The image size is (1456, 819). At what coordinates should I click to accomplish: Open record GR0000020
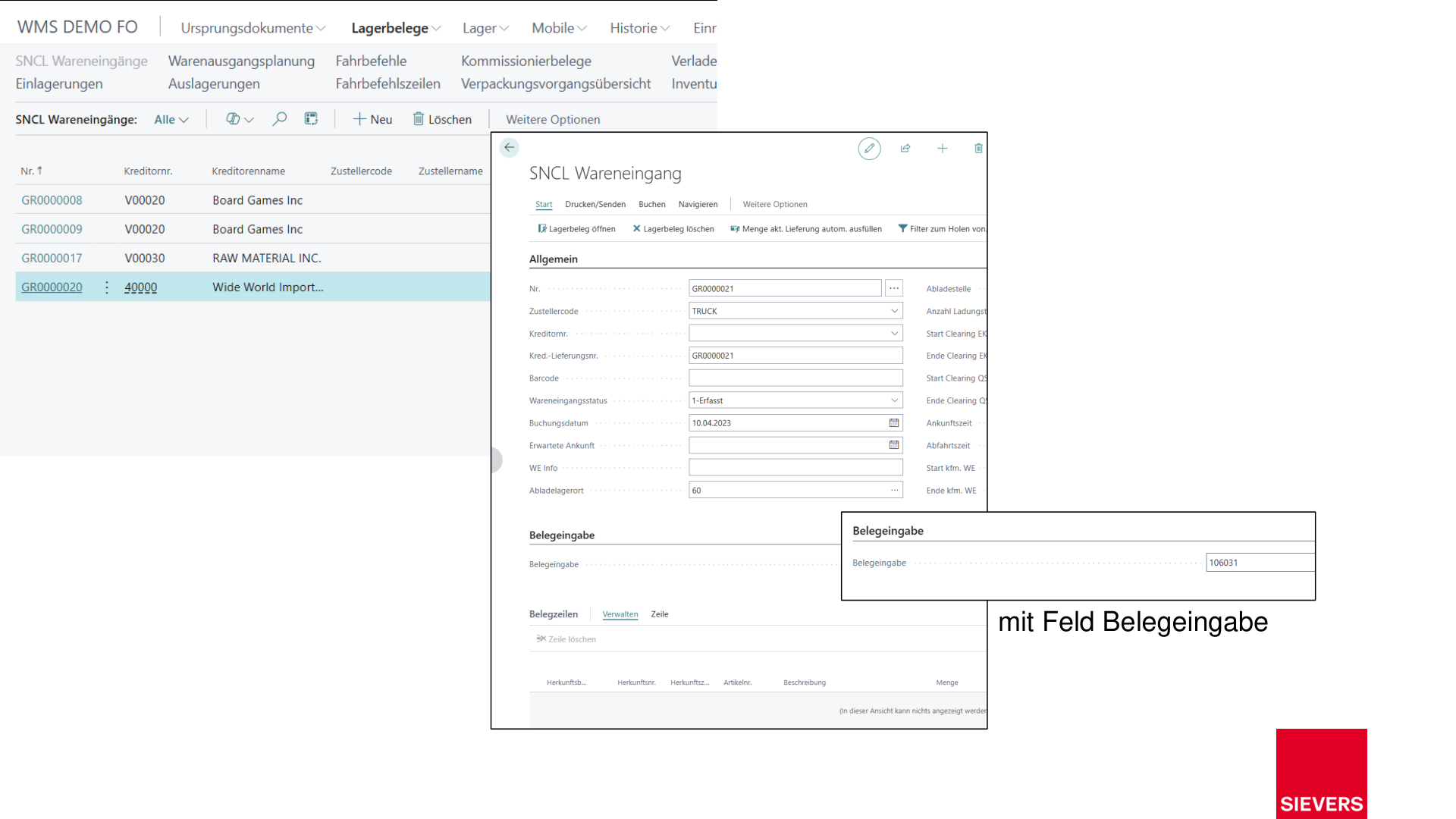[x=52, y=287]
